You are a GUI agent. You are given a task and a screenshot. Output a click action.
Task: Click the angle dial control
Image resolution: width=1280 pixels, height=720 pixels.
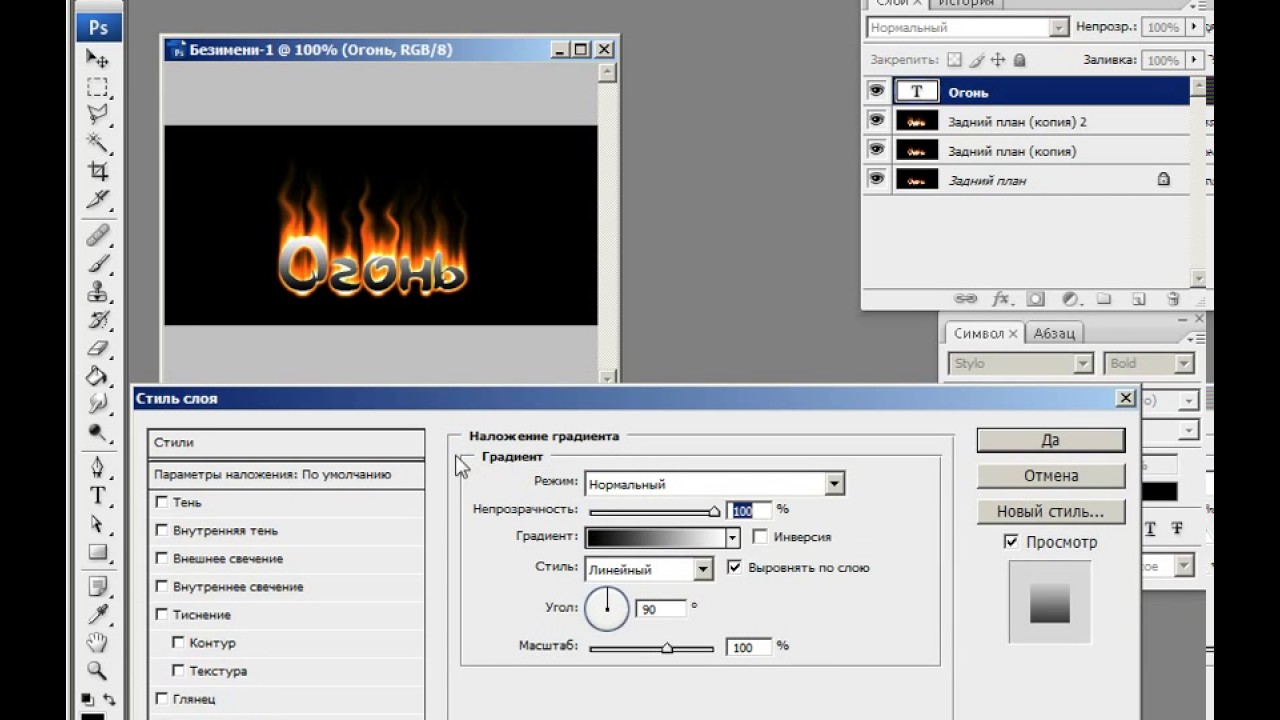point(607,608)
